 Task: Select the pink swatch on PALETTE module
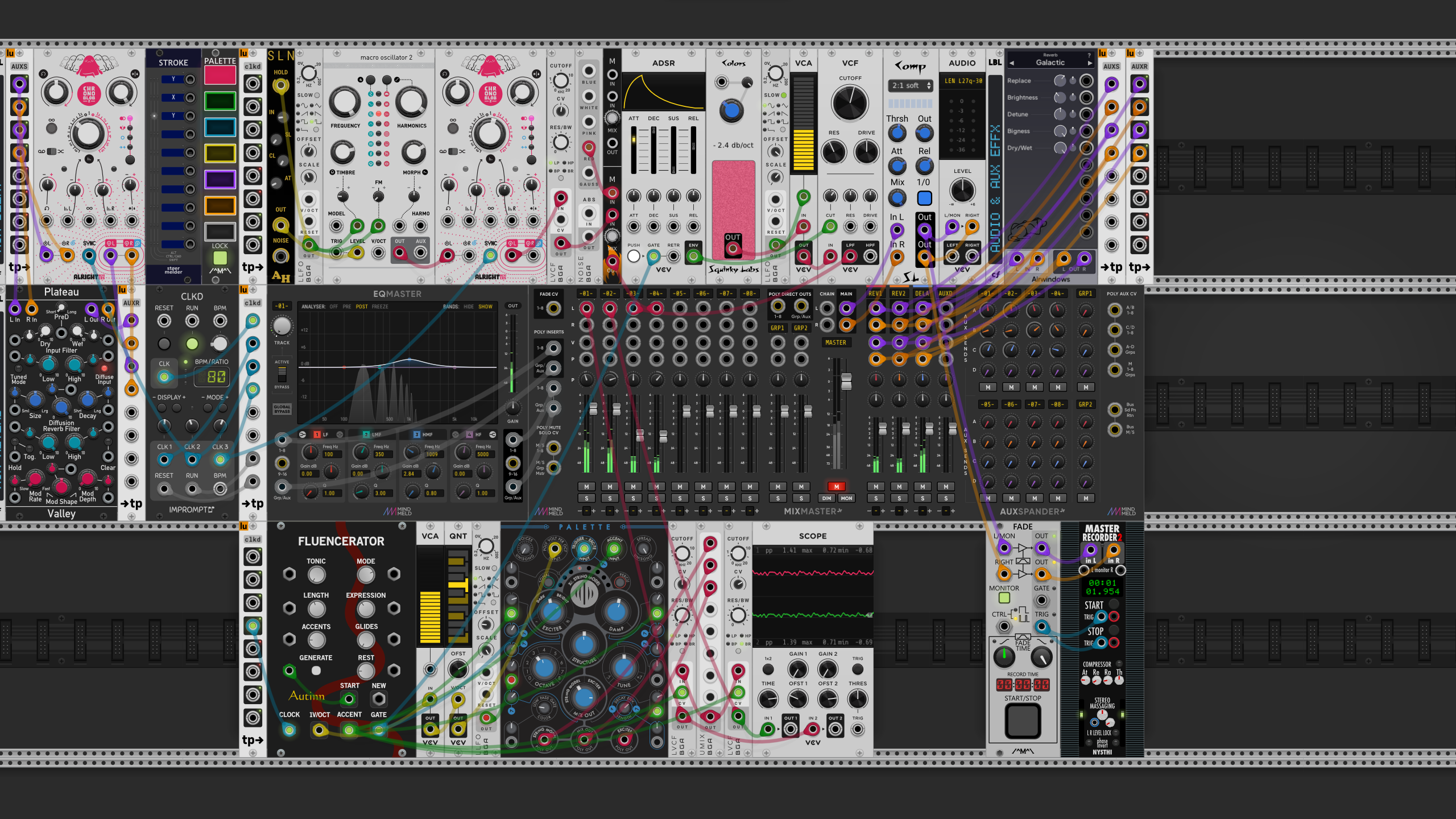[x=220, y=75]
